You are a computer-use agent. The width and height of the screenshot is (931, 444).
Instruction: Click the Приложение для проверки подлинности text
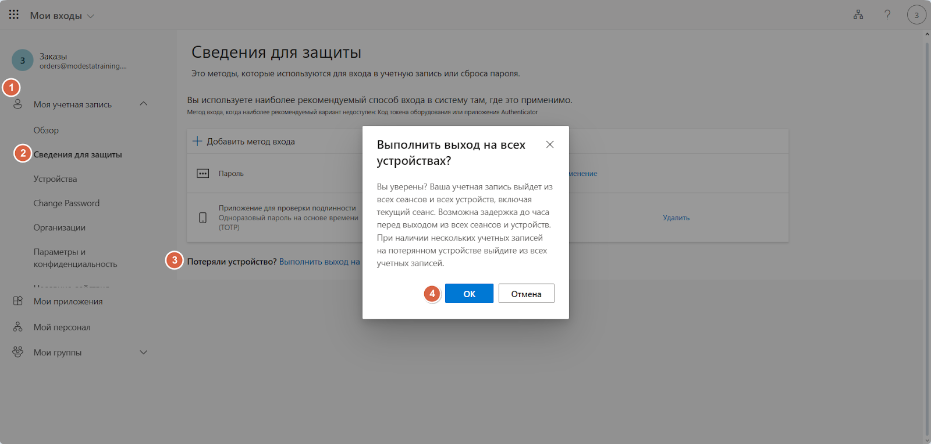[287, 208]
